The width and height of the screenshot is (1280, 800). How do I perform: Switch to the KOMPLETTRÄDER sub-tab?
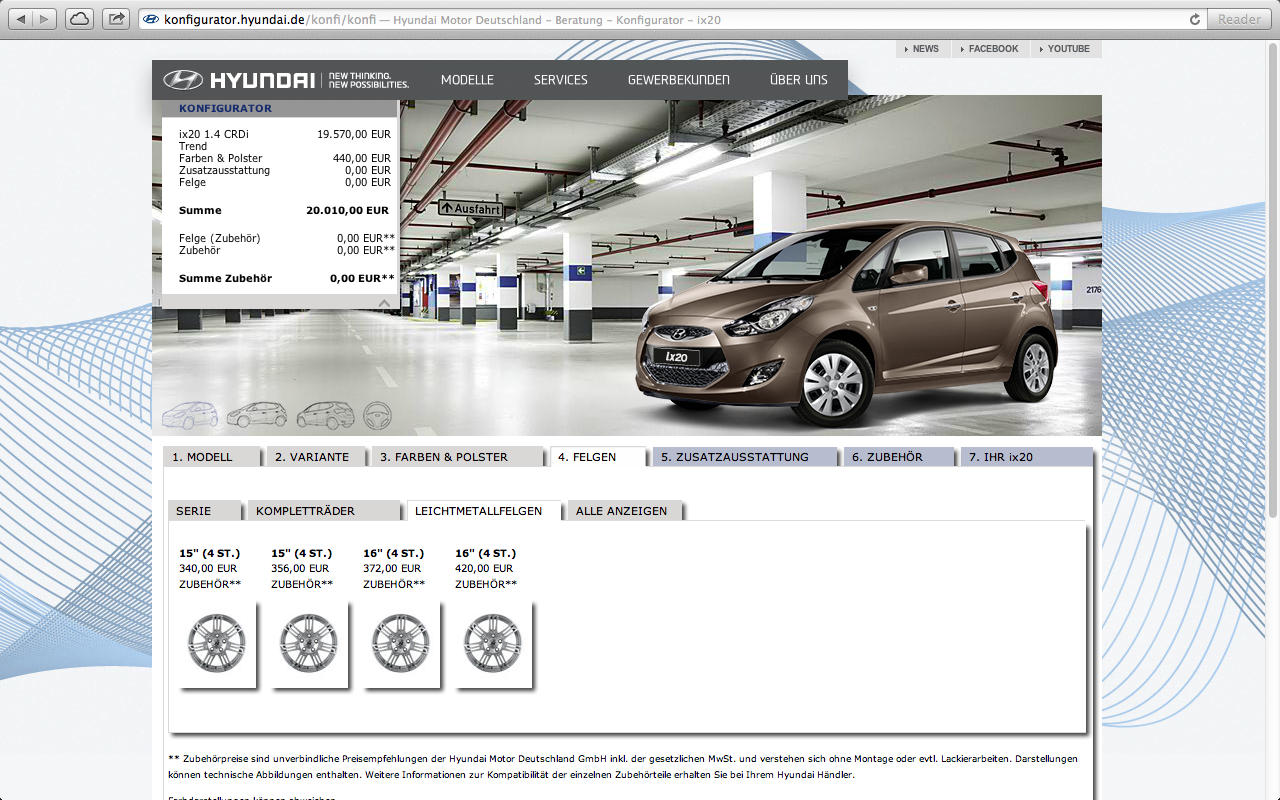(x=324, y=511)
